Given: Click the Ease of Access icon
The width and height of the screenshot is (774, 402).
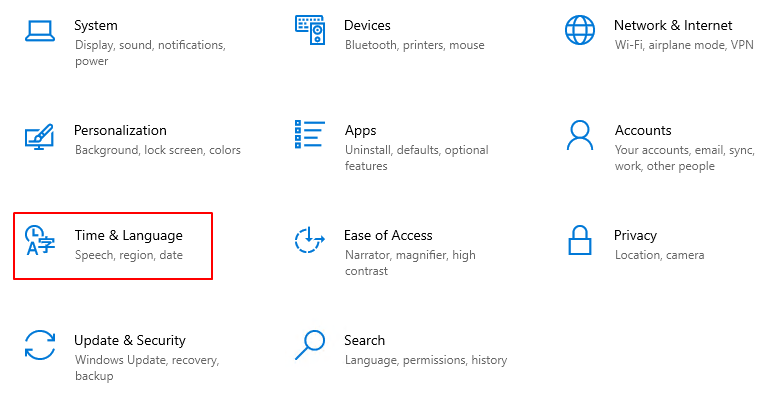Looking at the screenshot, I should pyautogui.click(x=310, y=240).
